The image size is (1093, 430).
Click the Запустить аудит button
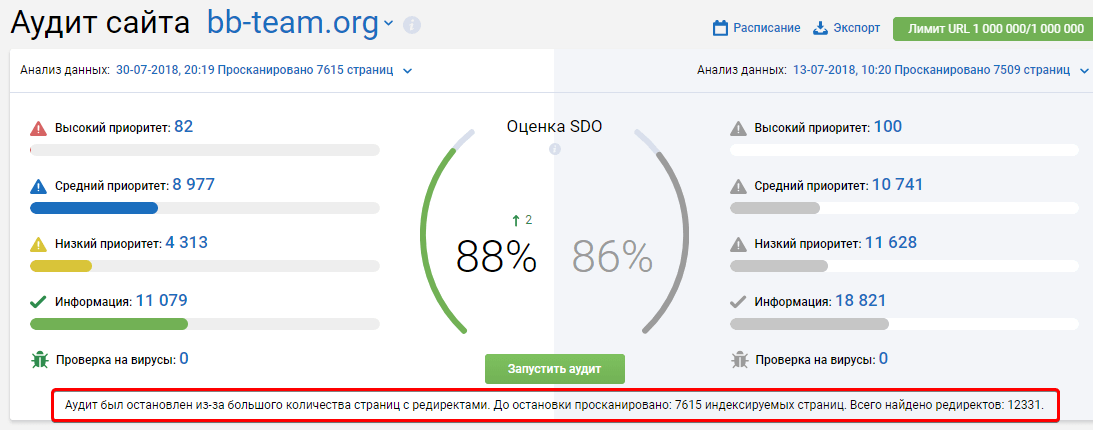point(555,369)
